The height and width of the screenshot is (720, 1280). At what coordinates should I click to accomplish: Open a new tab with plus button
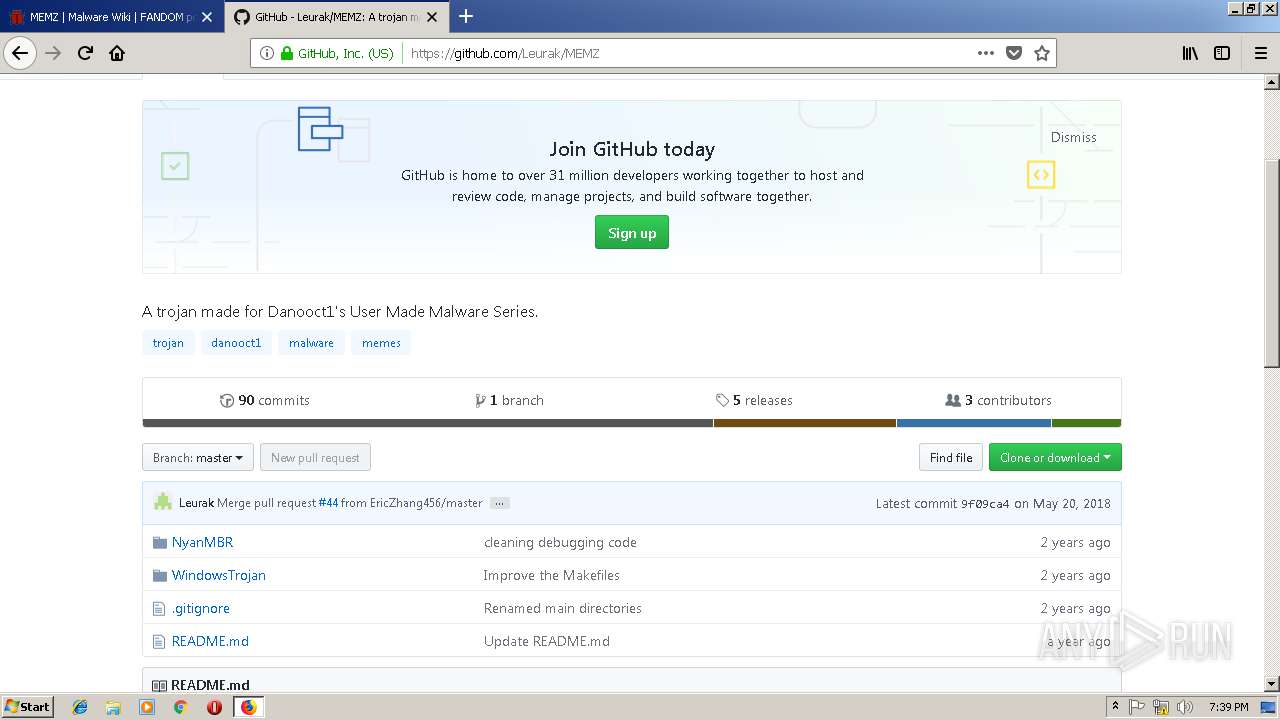tap(466, 16)
